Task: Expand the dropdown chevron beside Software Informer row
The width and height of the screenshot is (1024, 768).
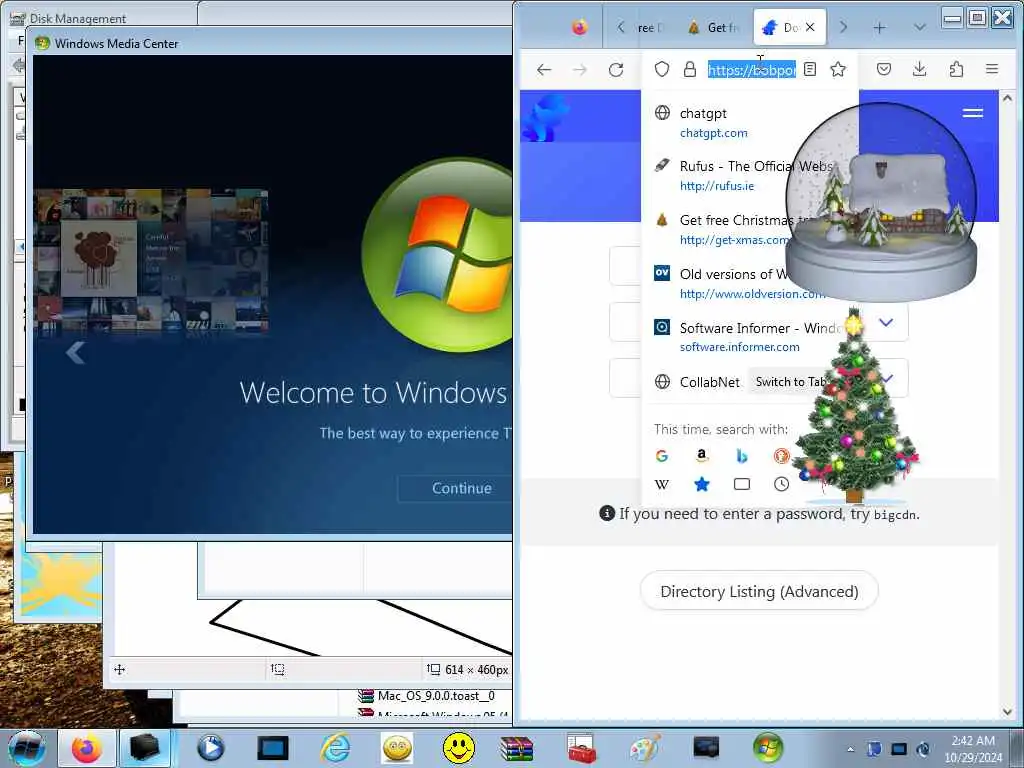Action: (886, 322)
